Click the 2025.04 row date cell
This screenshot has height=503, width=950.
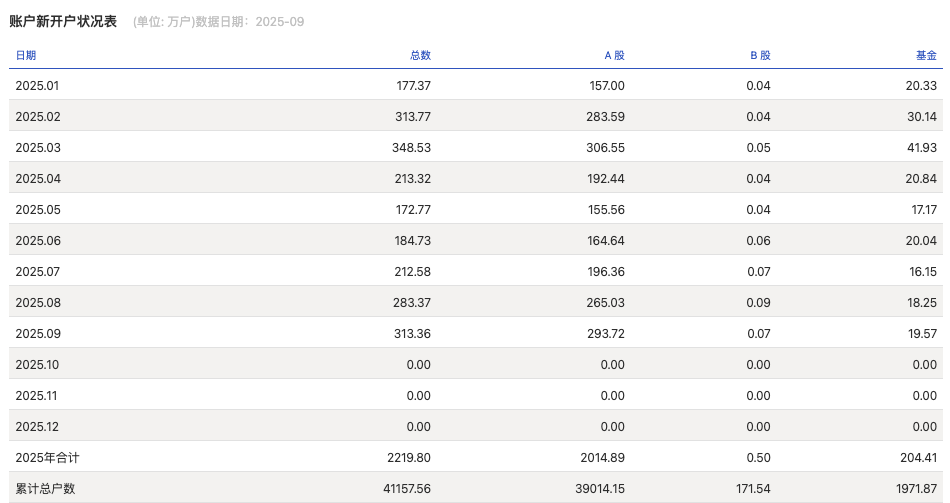click(x=38, y=179)
